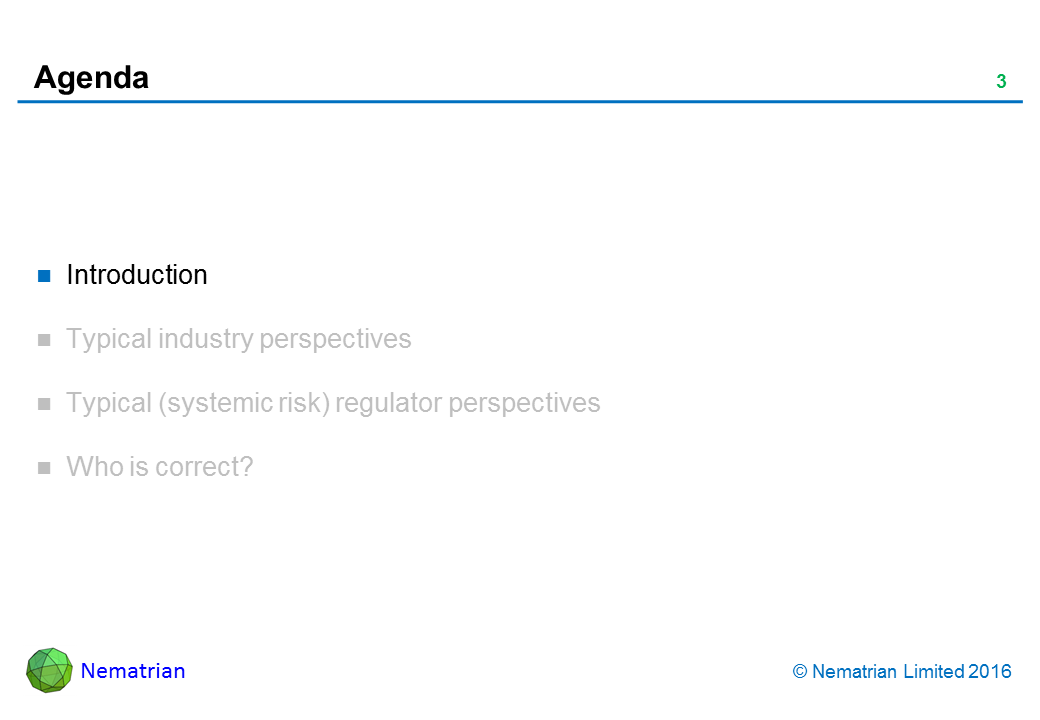This screenshot has height=720, width=1040.
Task: Select the gray bullet before Typical (systemic risk)
Action: [44, 404]
